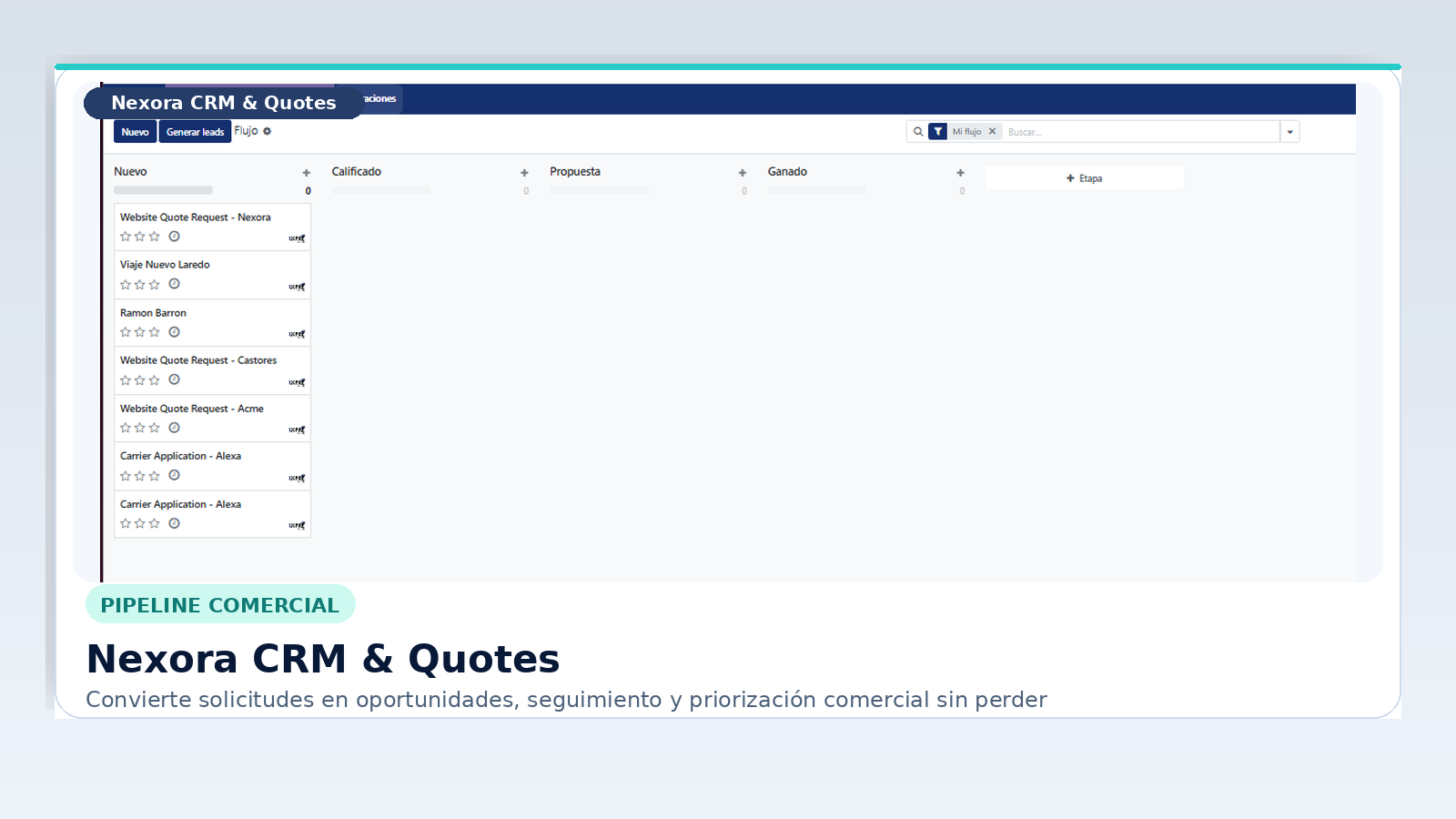Screen dimensions: 1456x819
Task: Open the Flujo settings gear icon
Action: [x=267, y=131]
